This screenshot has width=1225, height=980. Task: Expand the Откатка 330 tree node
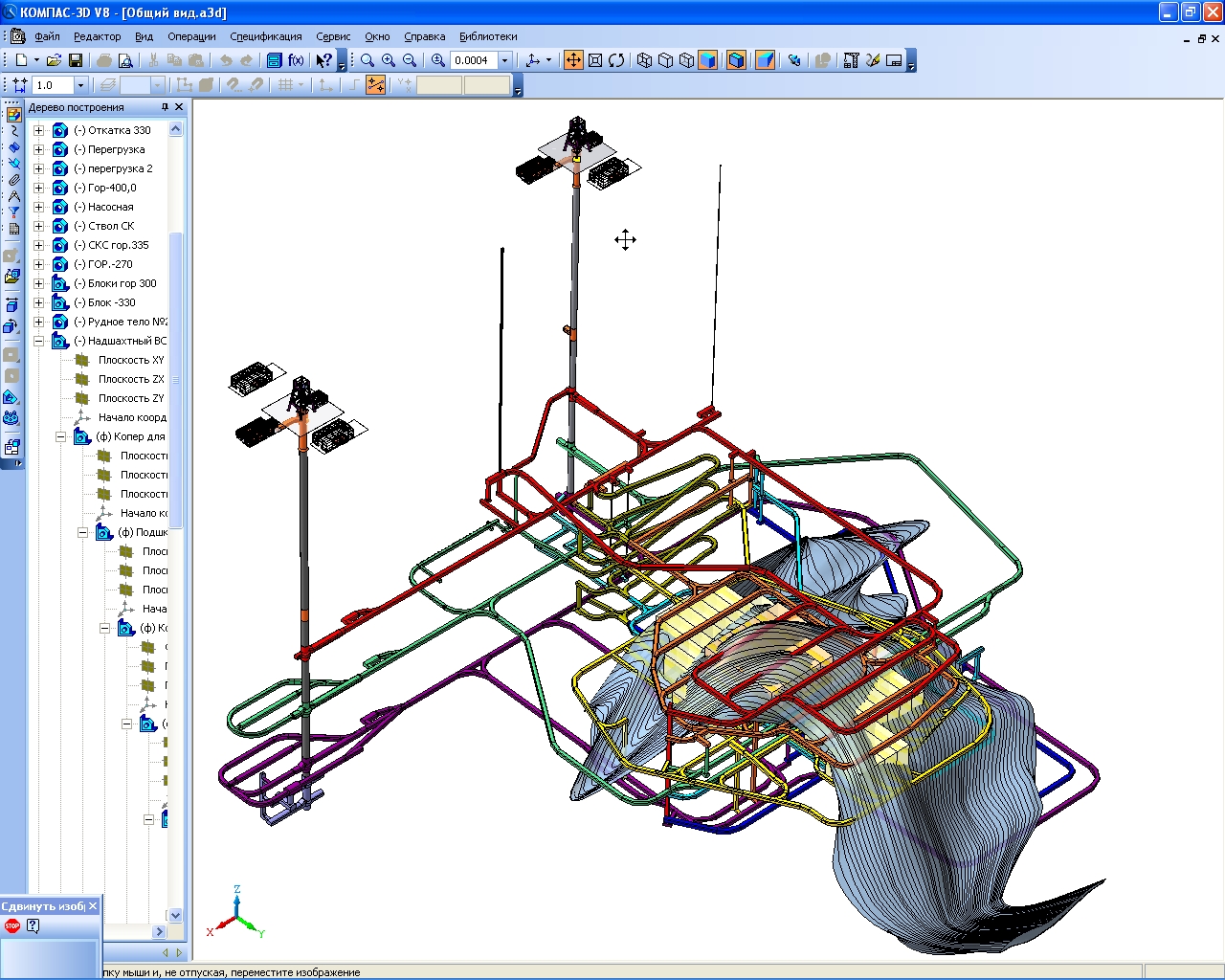point(39,130)
